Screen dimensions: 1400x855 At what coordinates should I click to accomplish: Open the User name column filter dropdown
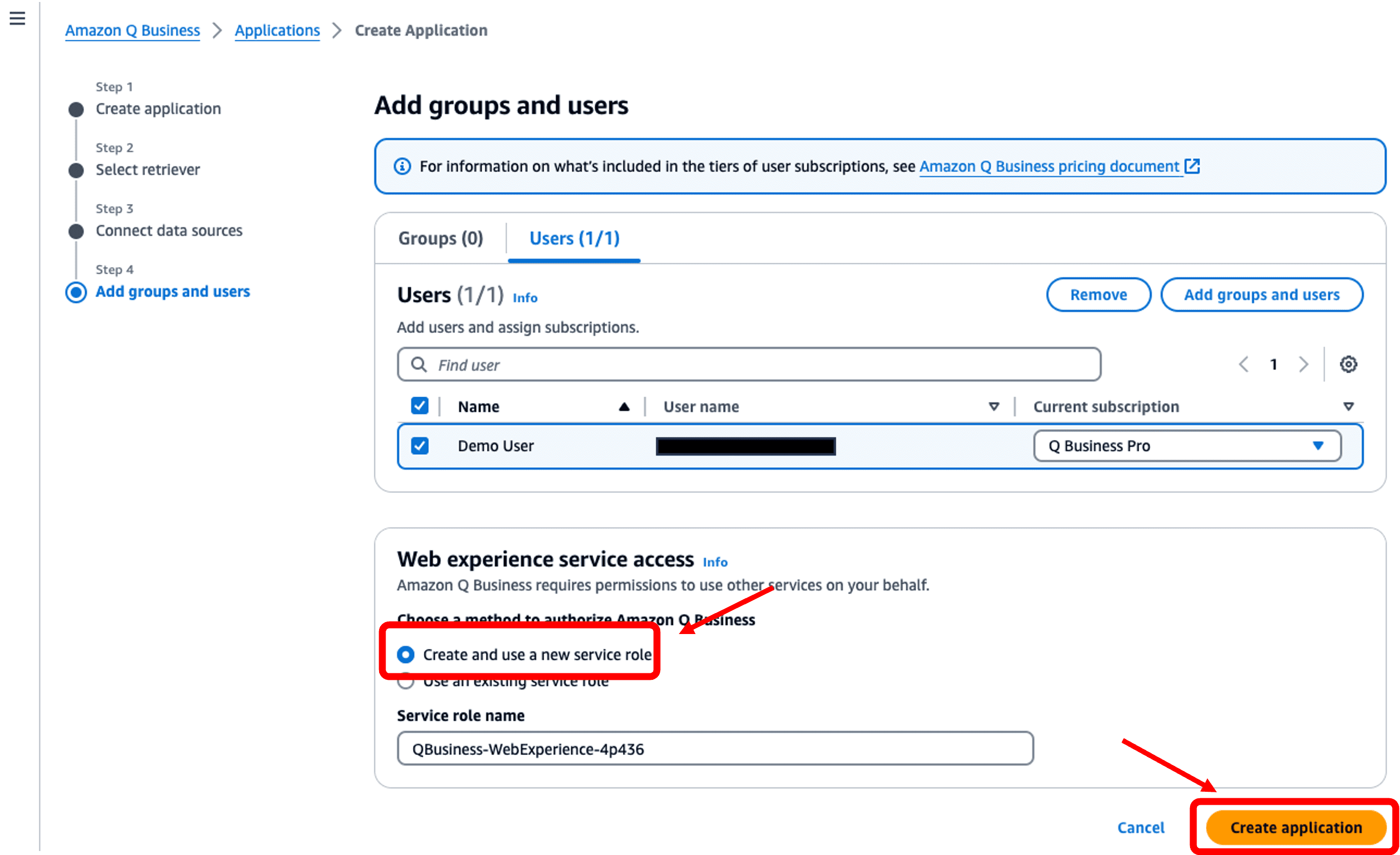click(x=994, y=407)
